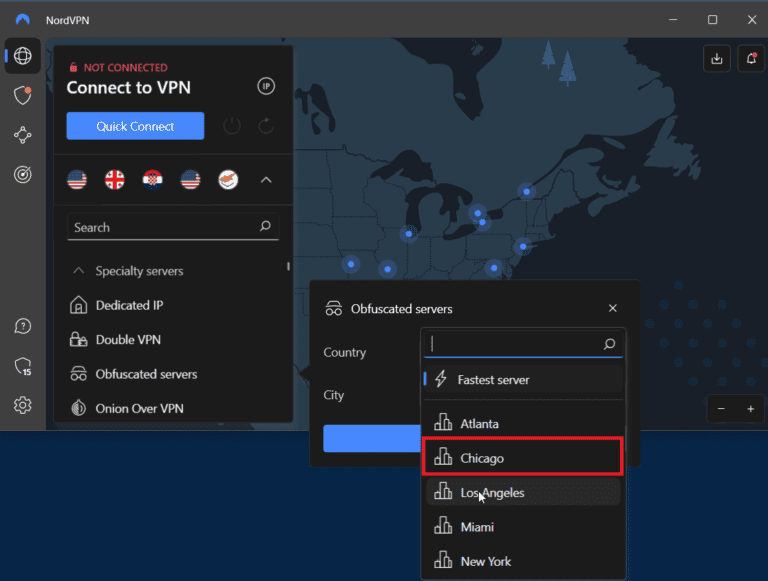The image size is (768, 581).
Task: Click the download icon on the map
Action: [x=717, y=59]
